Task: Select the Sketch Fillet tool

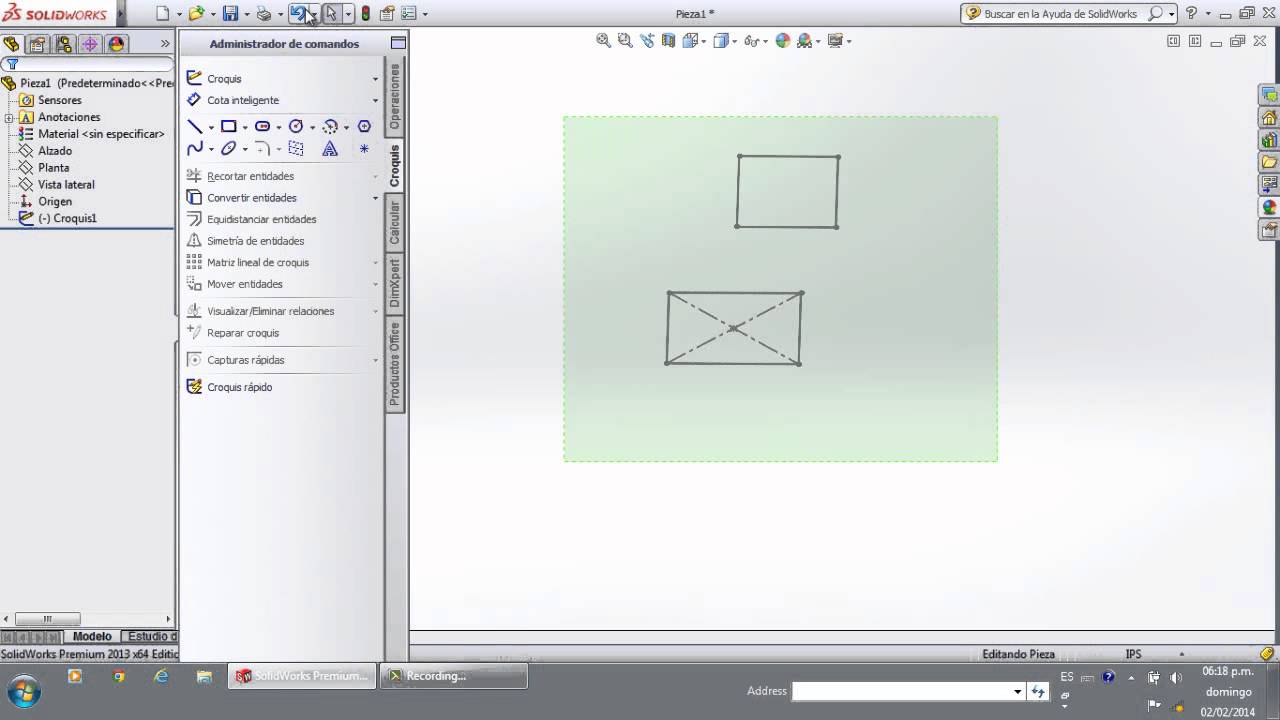Action: [x=262, y=149]
